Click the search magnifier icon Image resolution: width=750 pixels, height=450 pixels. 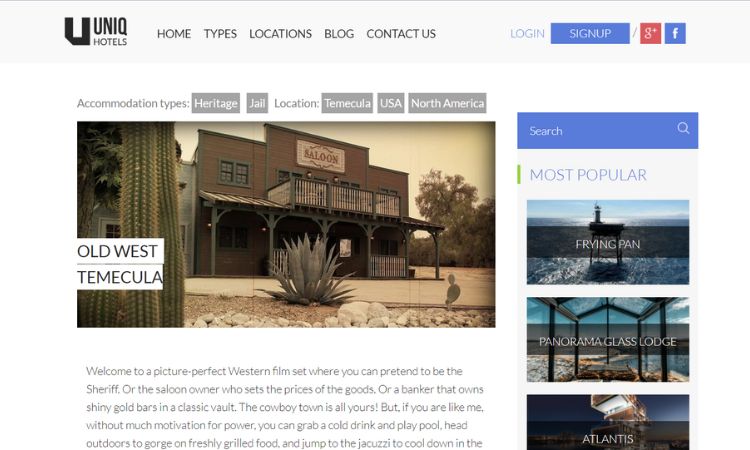(683, 128)
